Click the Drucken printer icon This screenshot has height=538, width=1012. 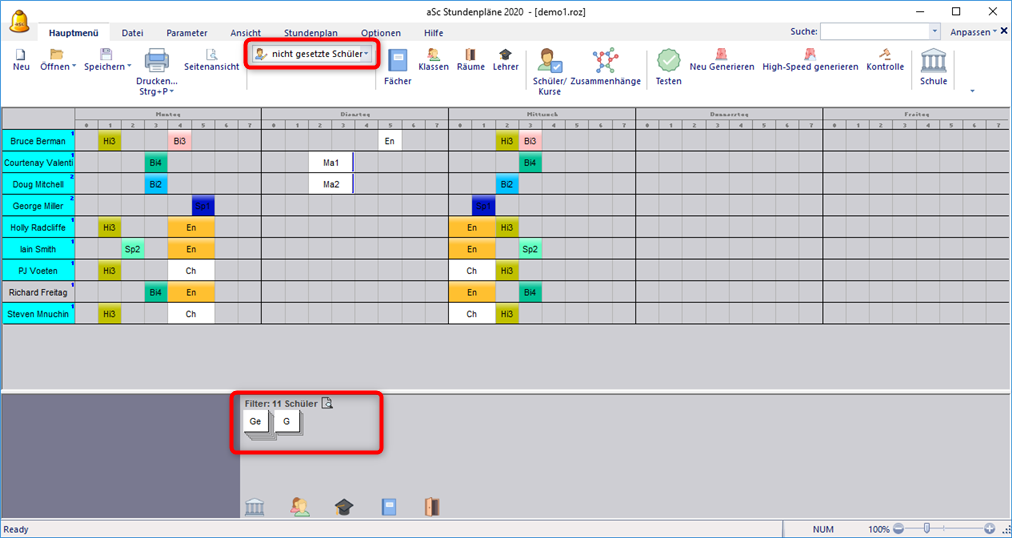pyautogui.click(x=156, y=61)
